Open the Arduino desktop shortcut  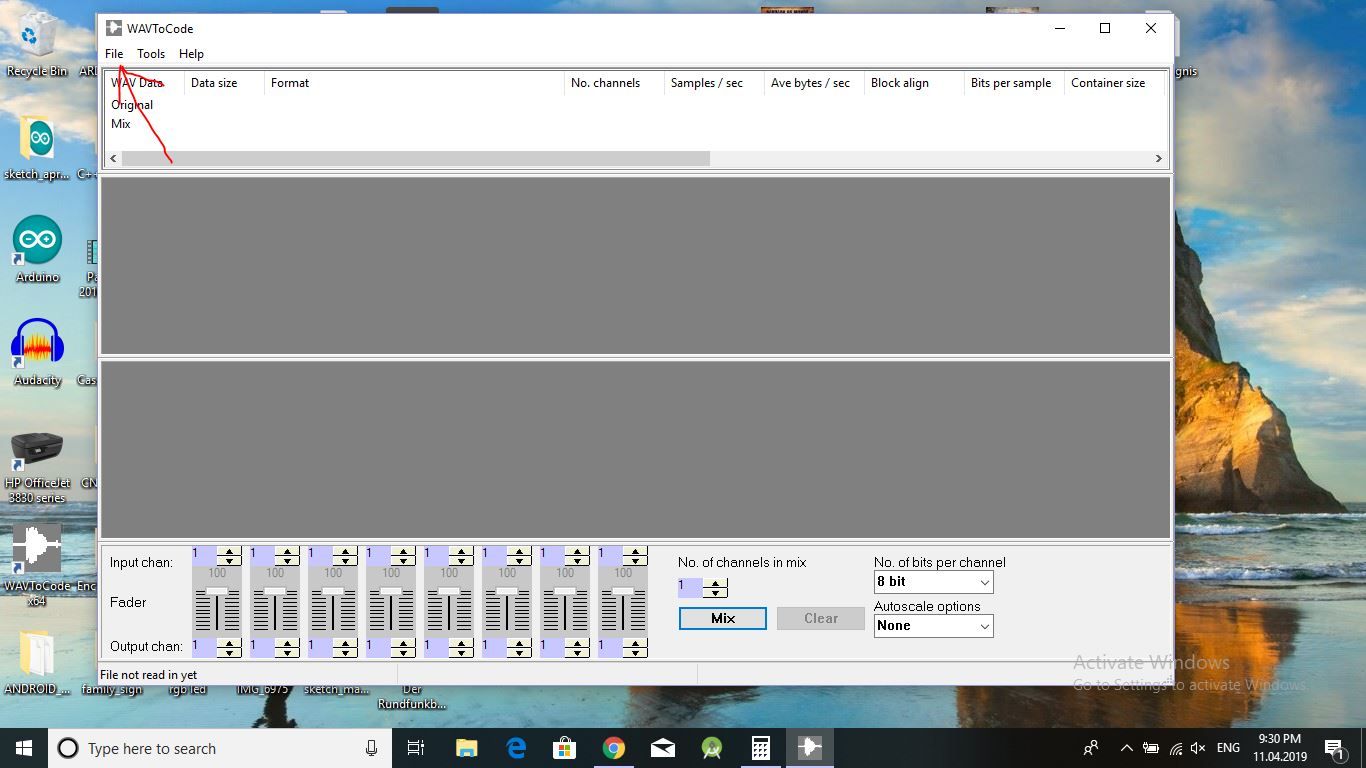37,249
